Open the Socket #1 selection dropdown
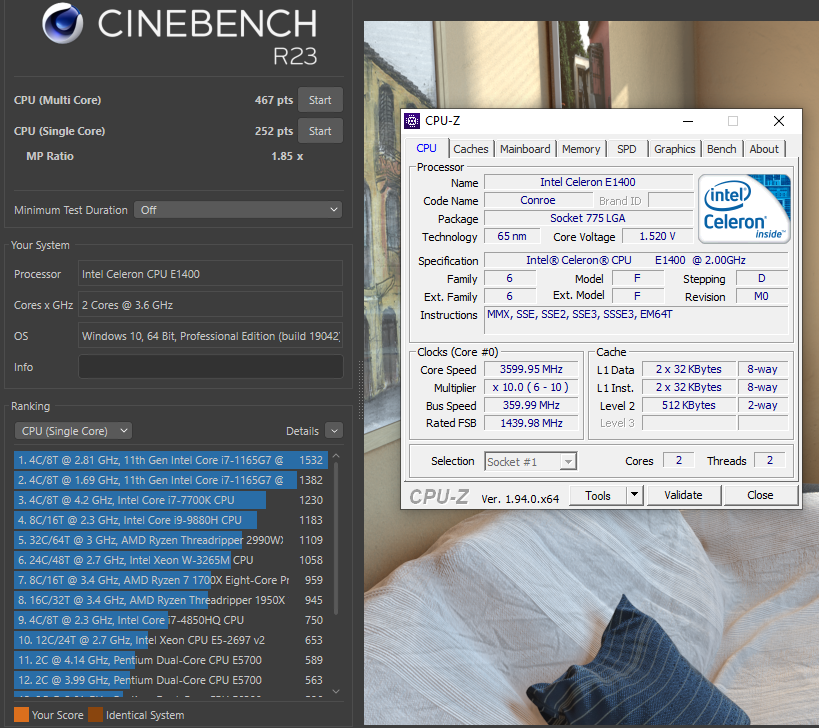The image size is (819, 728). (x=530, y=461)
